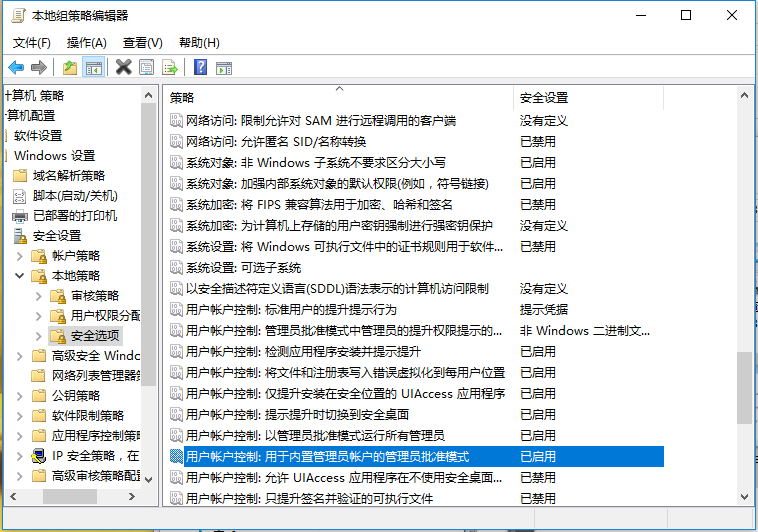Viewport: 758px width, 532px height.
Task: Expand the 帐户策略 tree node
Action: click(21, 256)
